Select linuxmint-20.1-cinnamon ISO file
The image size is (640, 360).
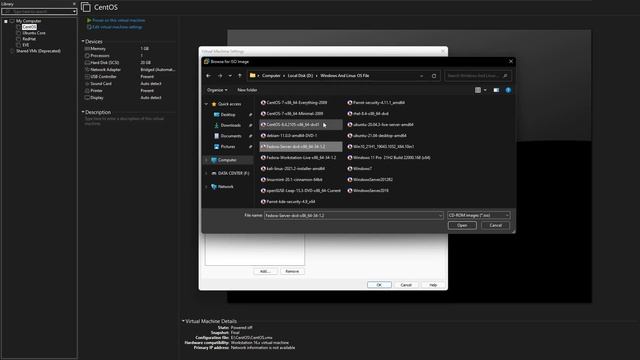(291, 180)
